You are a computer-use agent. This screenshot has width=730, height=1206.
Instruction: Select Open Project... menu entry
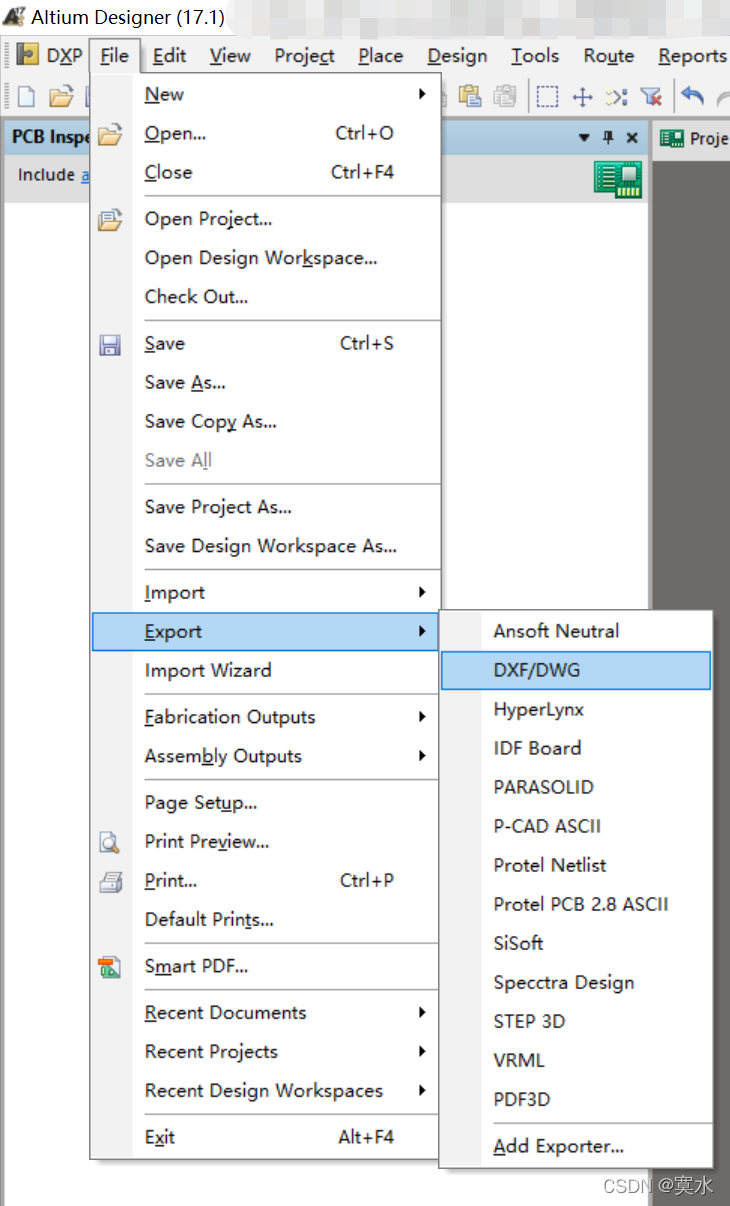click(266, 219)
